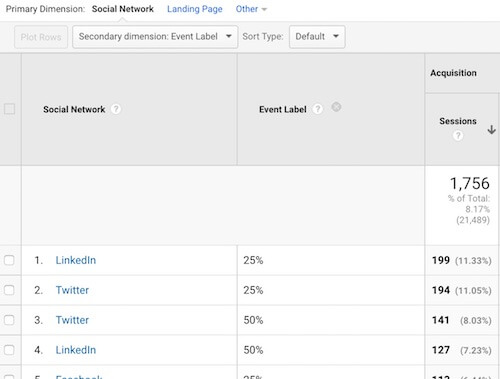Viewport: 500px width, 379px height.
Task: Switch primary dimension to Landing Page
Action: (x=195, y=9)
